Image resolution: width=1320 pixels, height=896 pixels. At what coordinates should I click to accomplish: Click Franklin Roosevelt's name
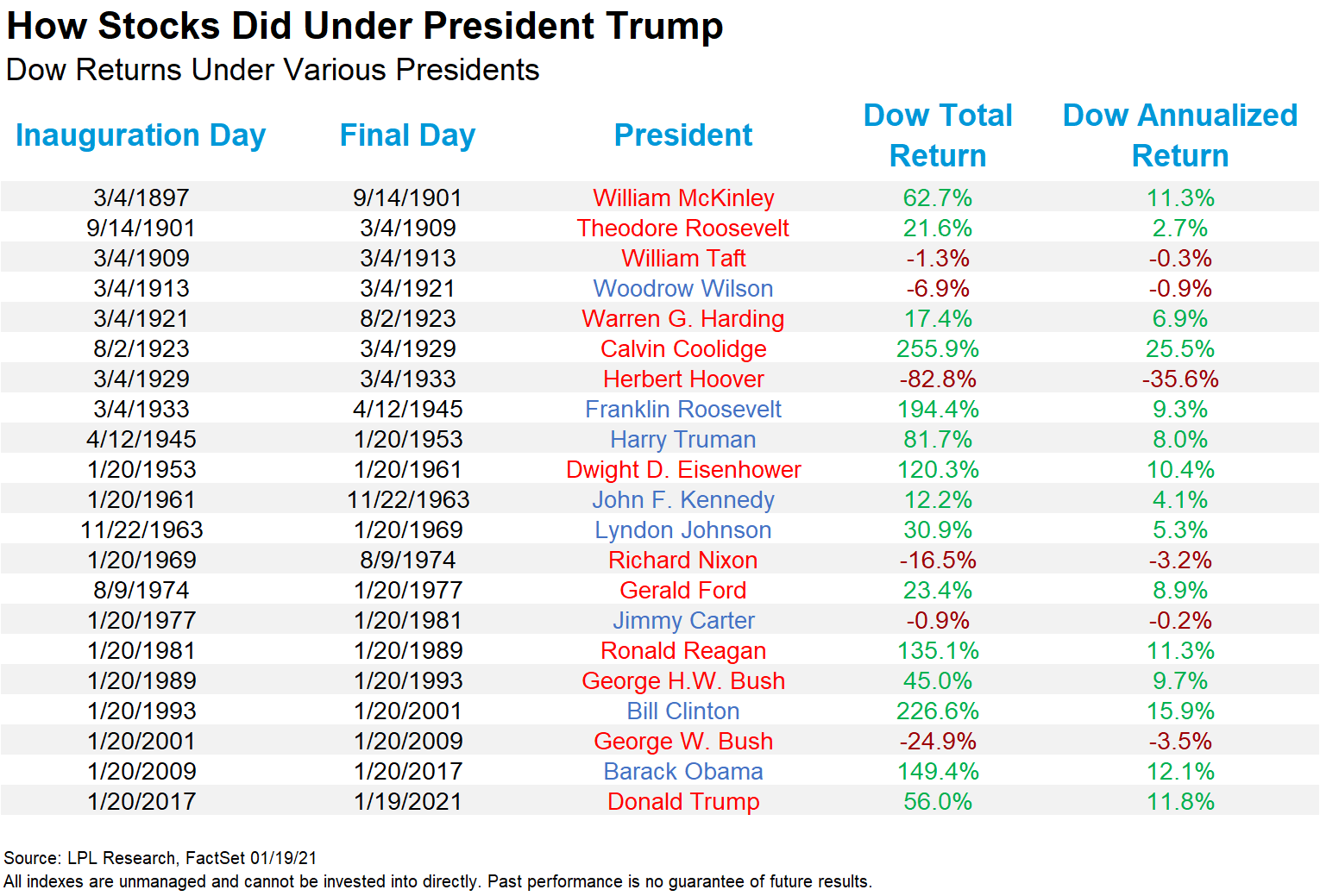pos(683,410)
